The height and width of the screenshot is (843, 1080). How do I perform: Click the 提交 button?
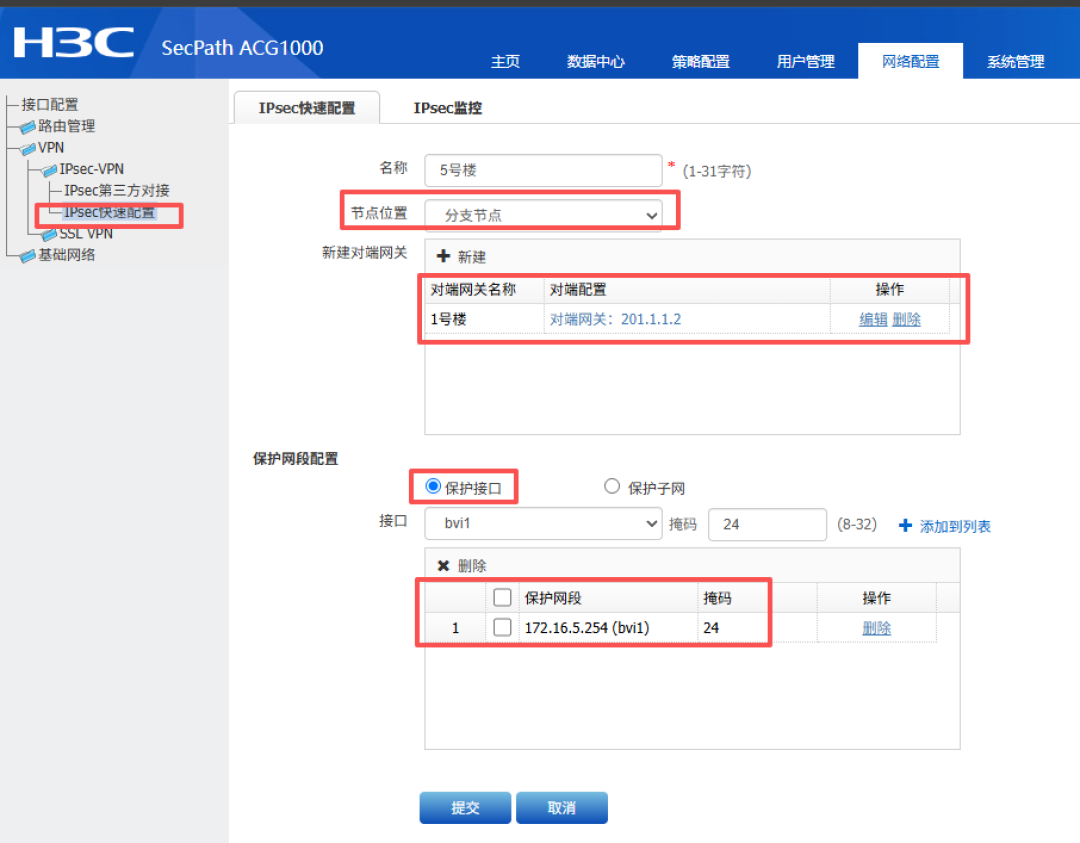(x=466, y=808)
